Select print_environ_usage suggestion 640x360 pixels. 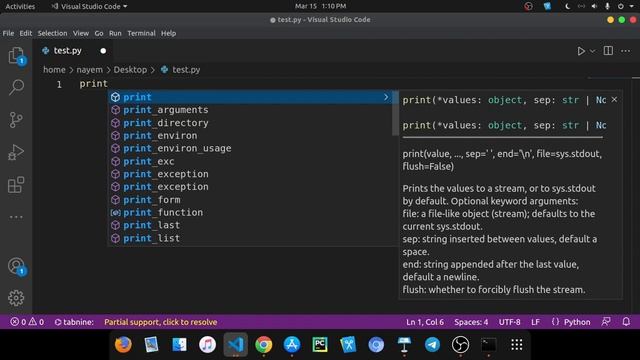pos(251,148)
